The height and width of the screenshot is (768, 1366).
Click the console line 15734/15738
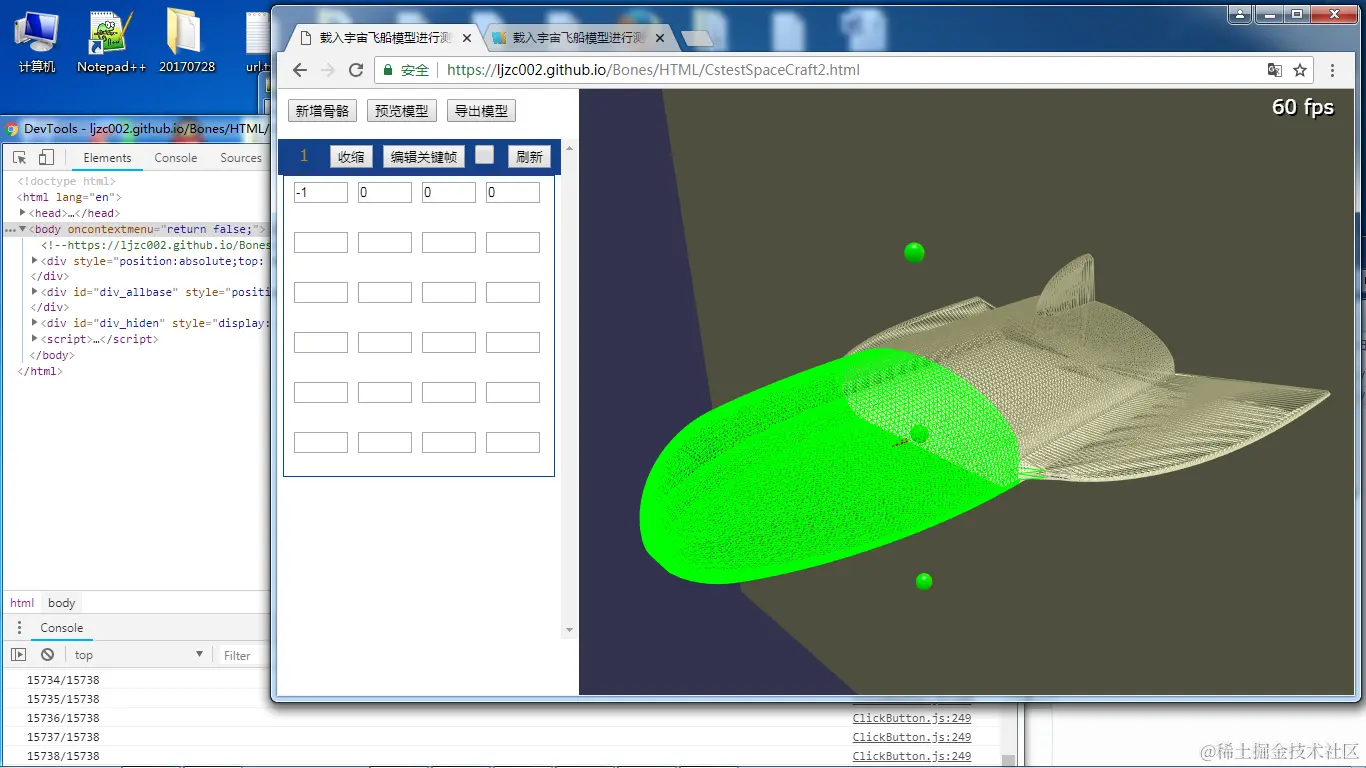pos(63,680)
